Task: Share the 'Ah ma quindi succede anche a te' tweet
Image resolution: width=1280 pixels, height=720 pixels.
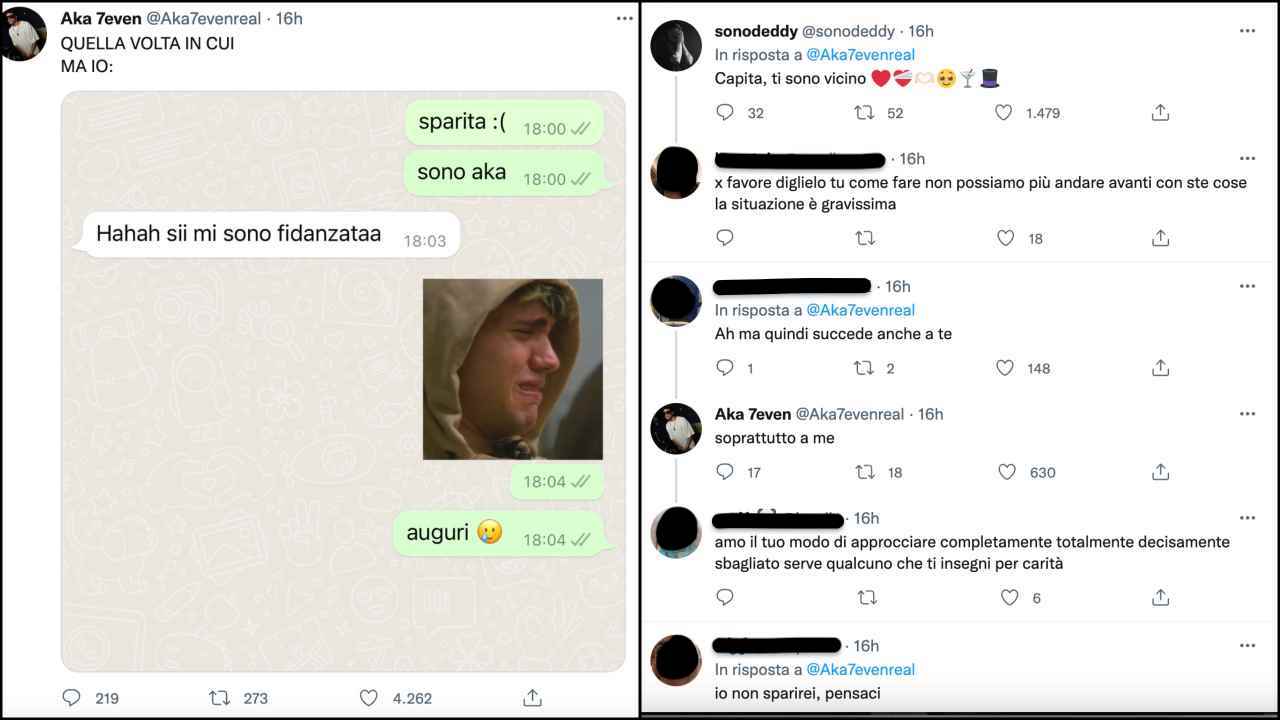Action: (x=1160, y=367)
